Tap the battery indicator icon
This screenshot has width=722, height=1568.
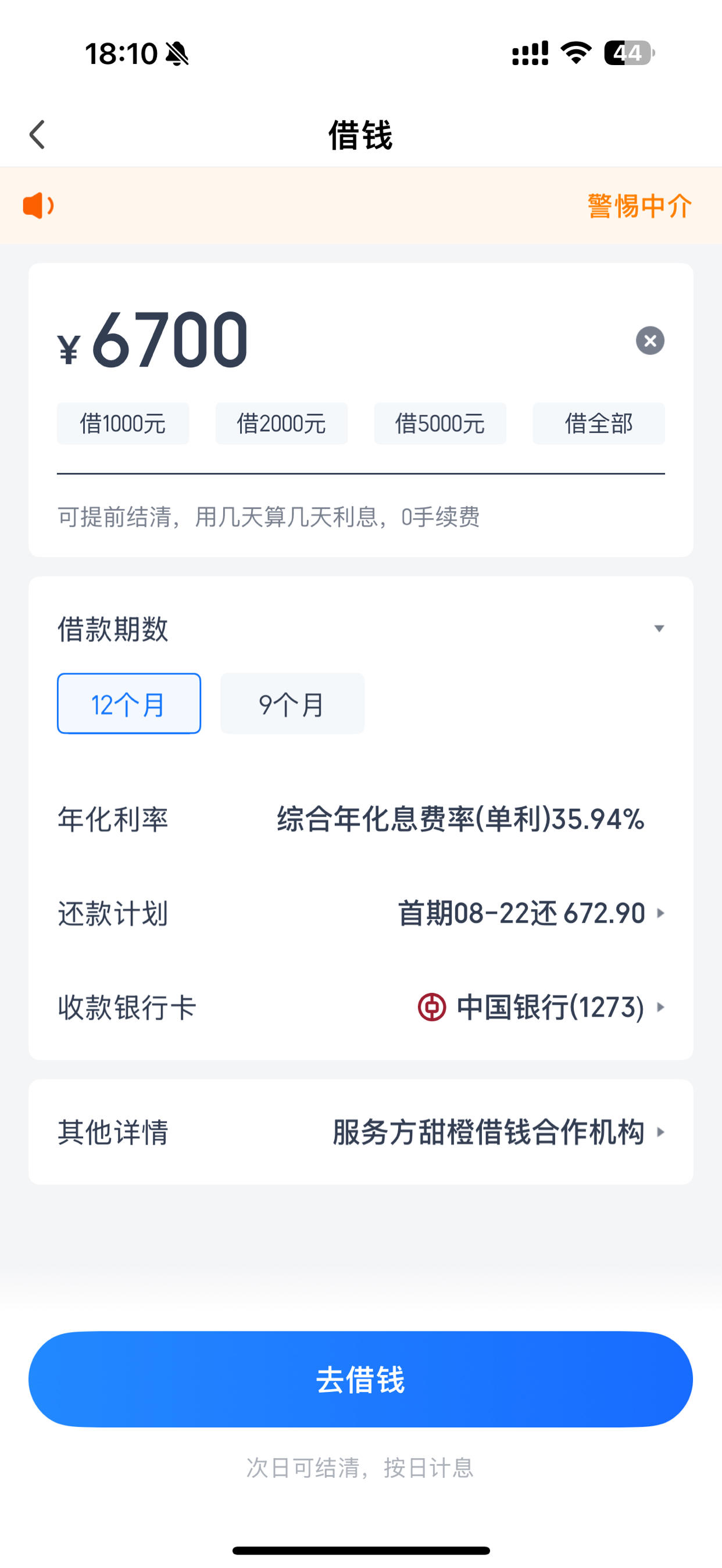click(x=630, y=53)
